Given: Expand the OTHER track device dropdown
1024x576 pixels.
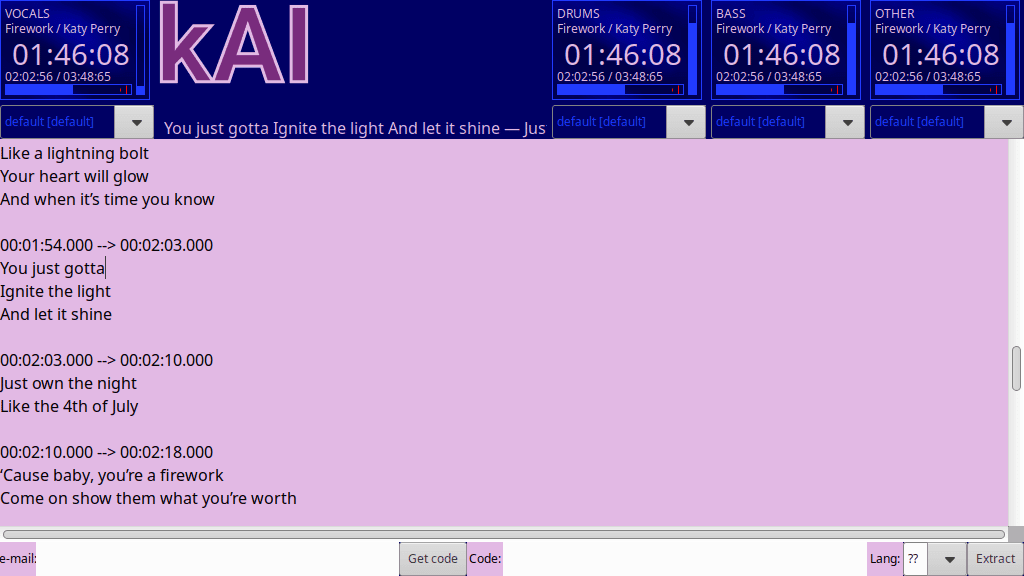Looking at the screenshot, I should tap(1004, 122).
